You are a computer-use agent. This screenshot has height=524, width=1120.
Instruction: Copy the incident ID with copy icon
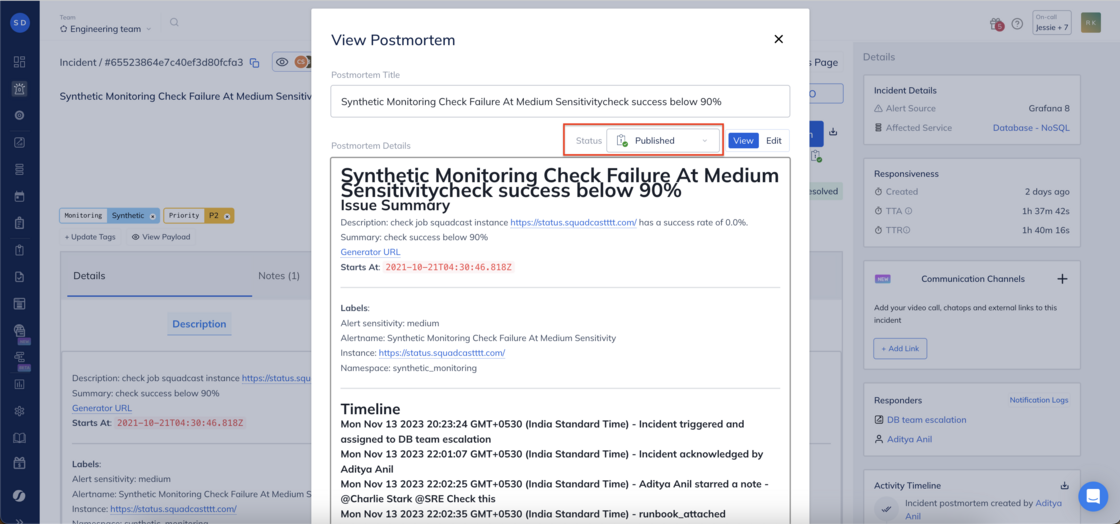pyautogui.click(x=254, y=63)
